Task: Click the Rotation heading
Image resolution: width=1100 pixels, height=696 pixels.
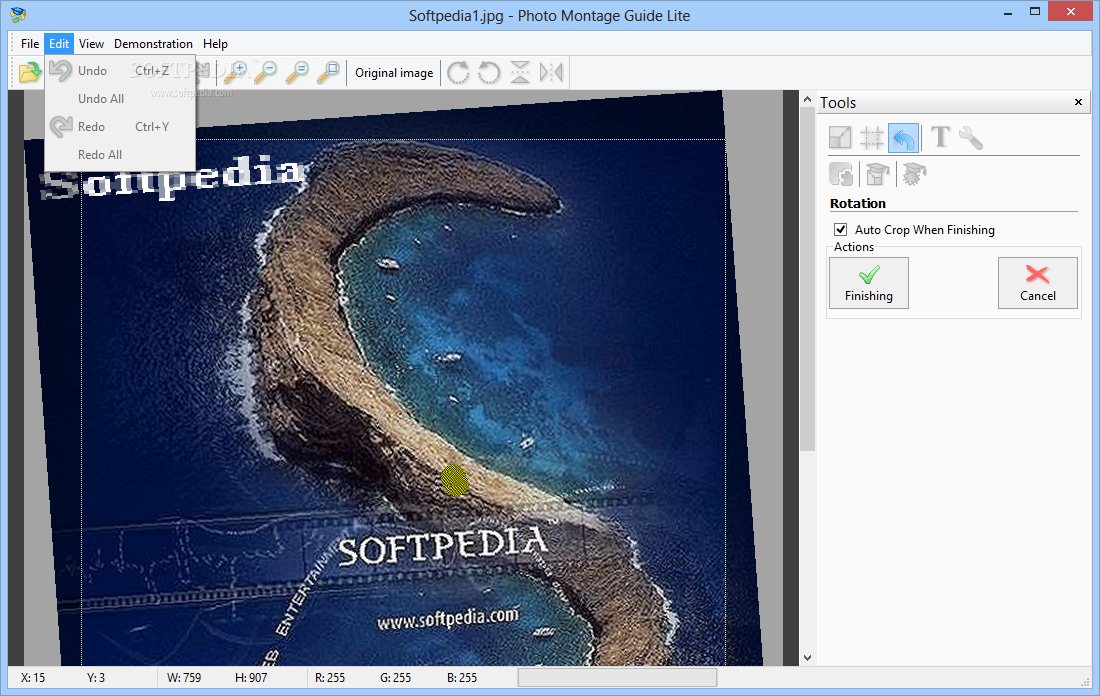Action: coord(857,203)
